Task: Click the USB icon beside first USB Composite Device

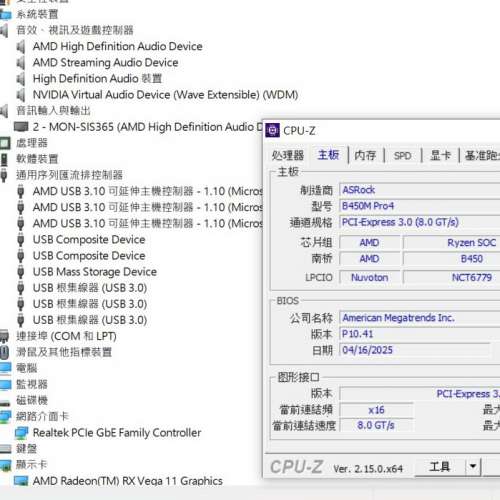Action: click(21, 240)
